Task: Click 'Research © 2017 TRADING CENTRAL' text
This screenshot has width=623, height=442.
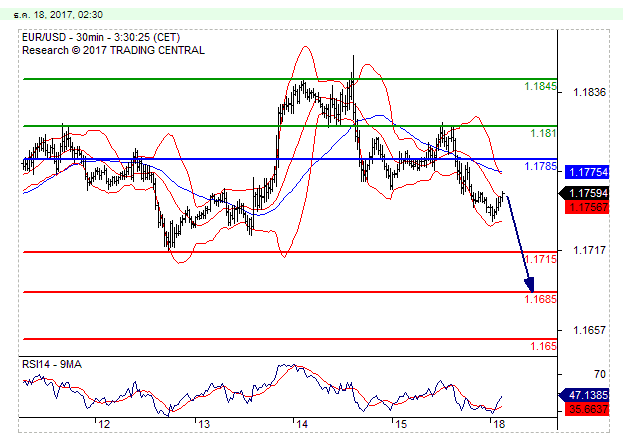Action: (113, 50)
